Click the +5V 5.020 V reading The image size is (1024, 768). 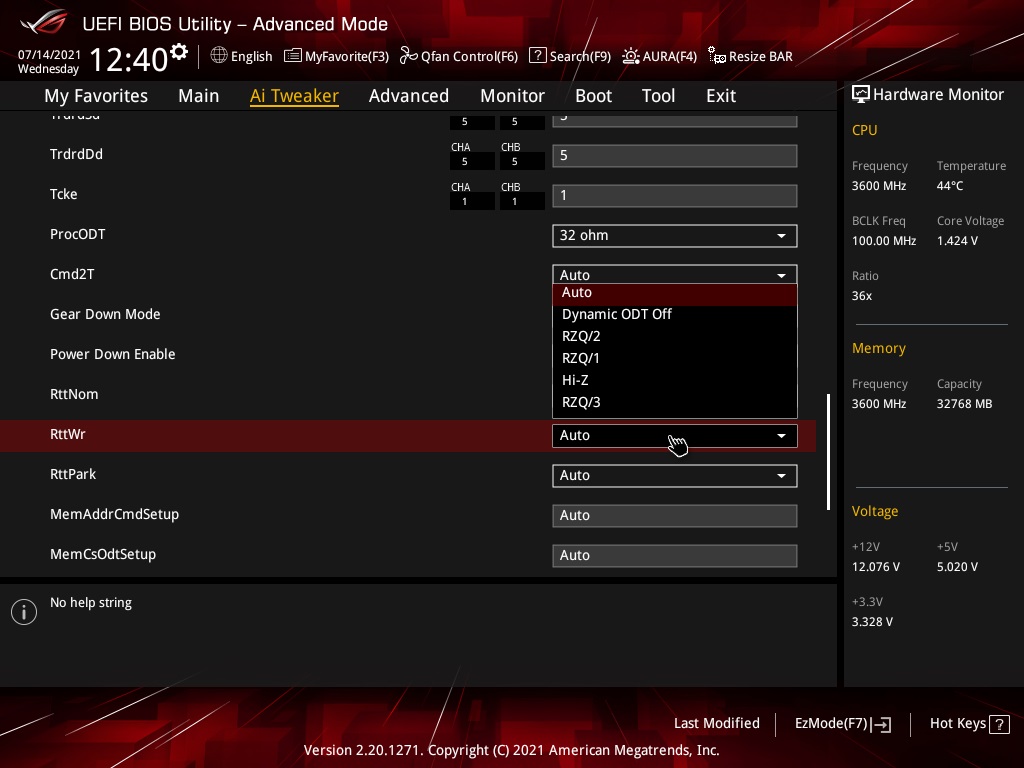pos(957,567)
